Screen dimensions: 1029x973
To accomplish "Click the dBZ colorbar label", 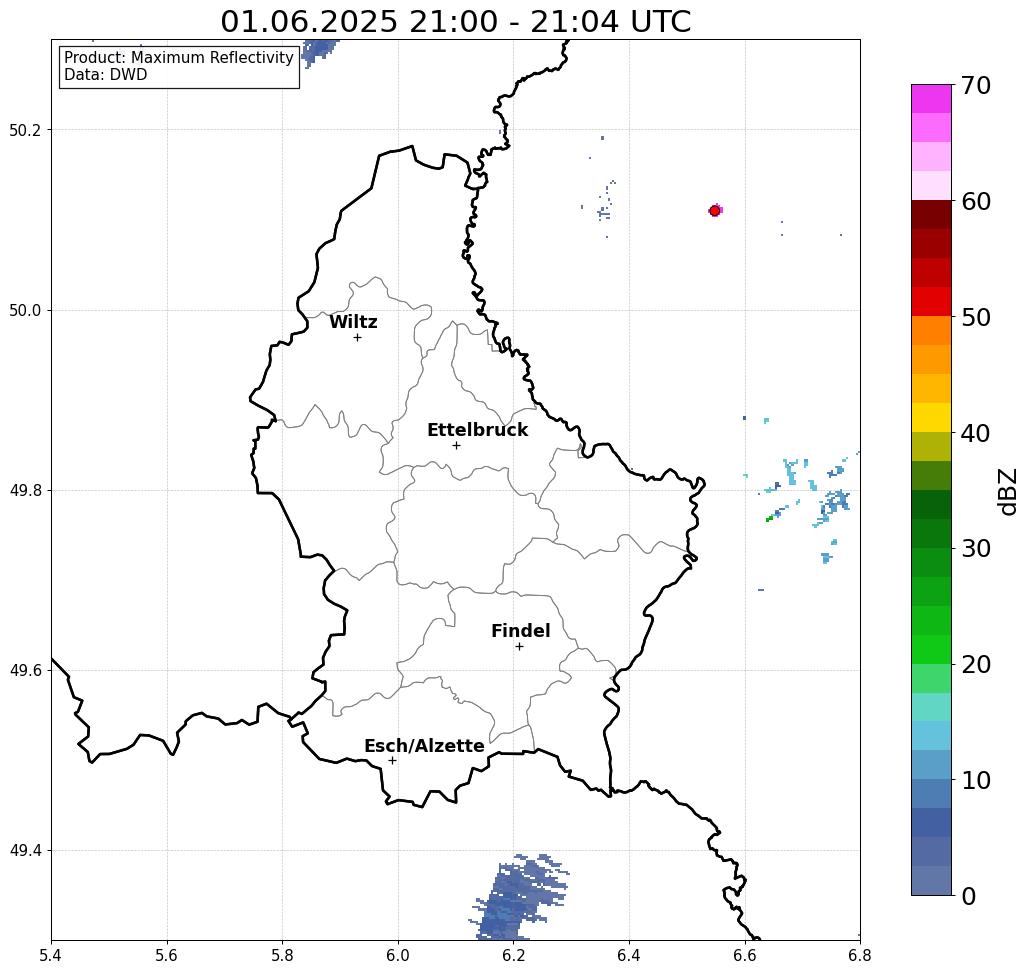I will point(1007,492).
